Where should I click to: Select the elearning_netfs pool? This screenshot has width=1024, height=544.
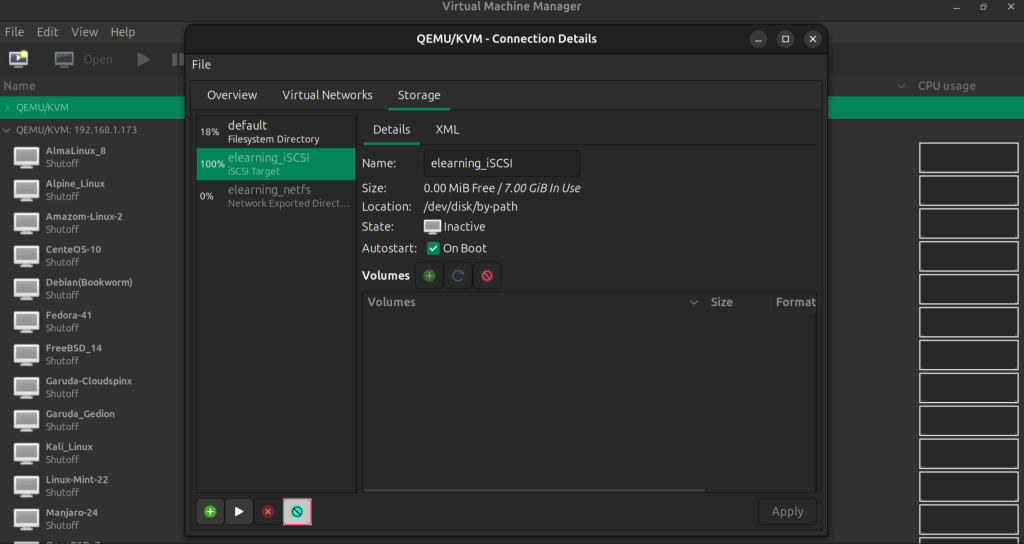coord(276,196)
